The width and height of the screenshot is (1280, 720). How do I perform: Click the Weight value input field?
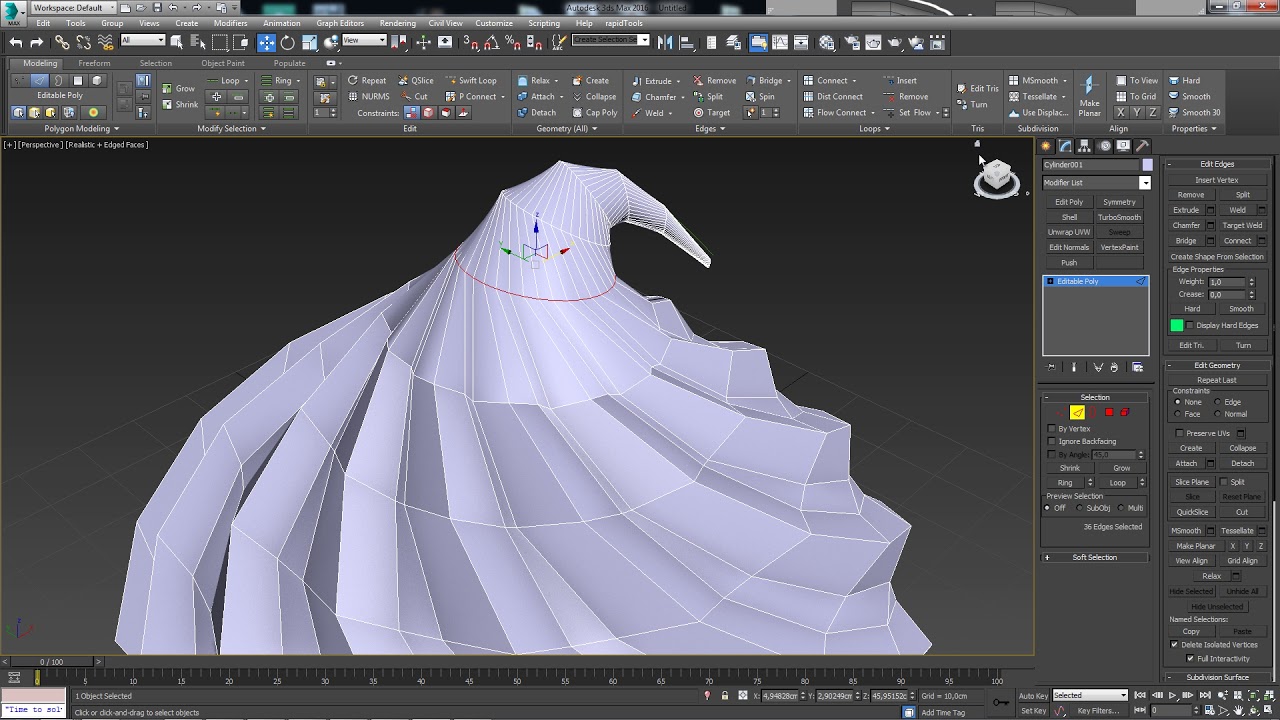click(x=1227, y=282)
